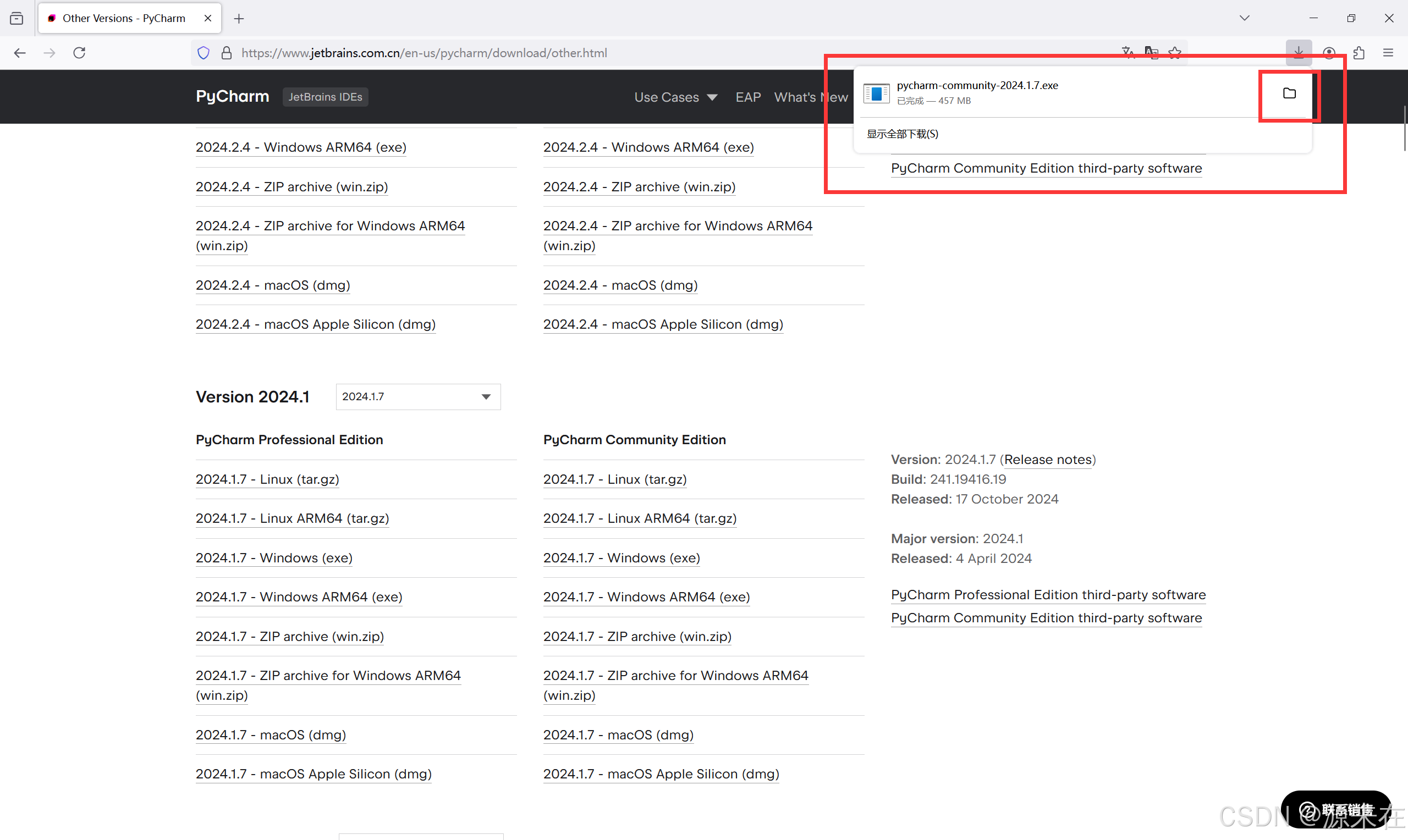This screenshot has width=1408, height=840.
Task: Open the Firefox hamburger application menu
Action: (x=1388, y=53)
